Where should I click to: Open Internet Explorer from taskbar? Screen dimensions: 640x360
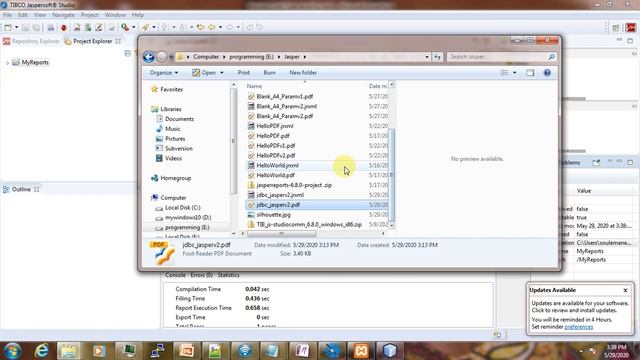click(x=41, y=351)
